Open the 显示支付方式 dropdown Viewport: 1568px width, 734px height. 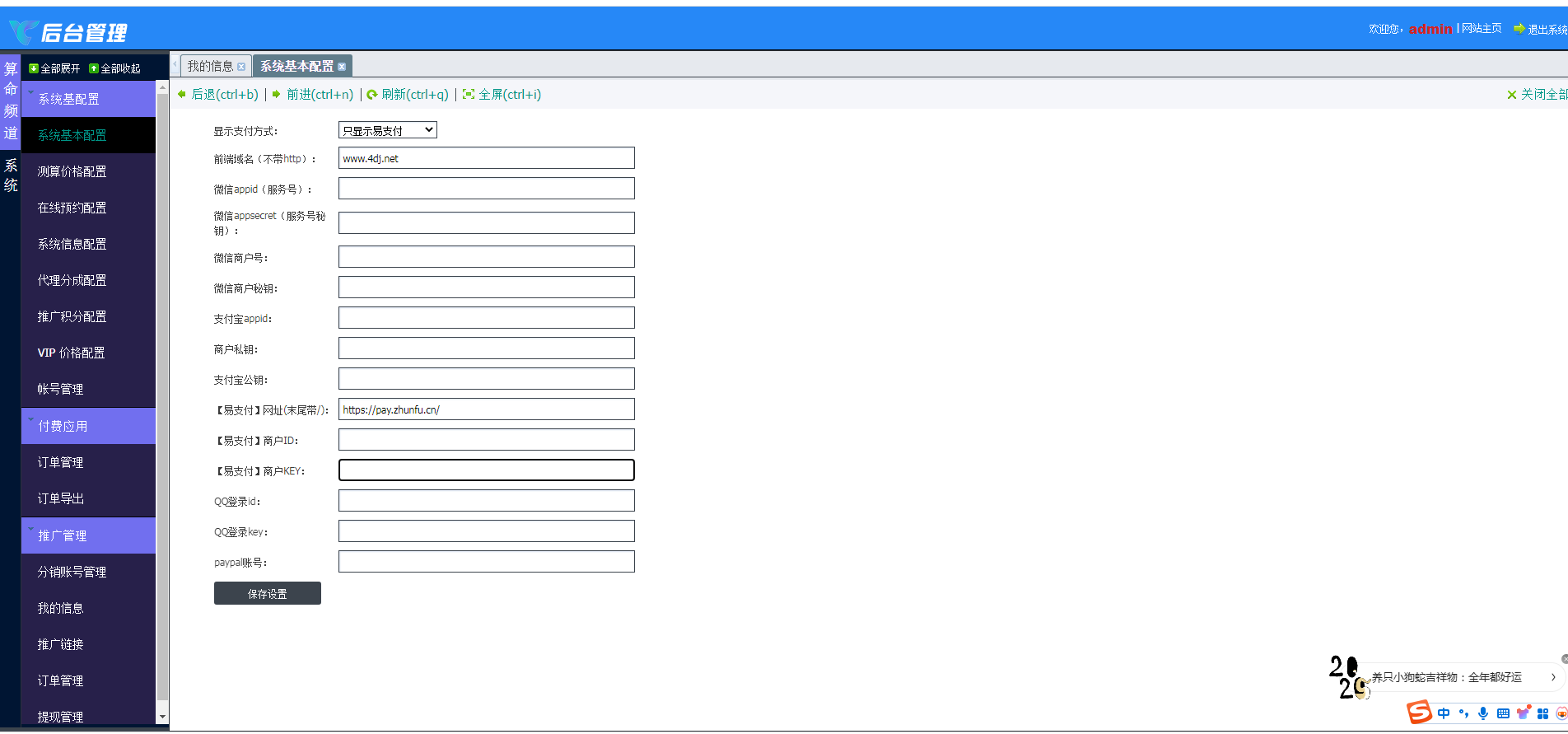click(x=387, y=130)
